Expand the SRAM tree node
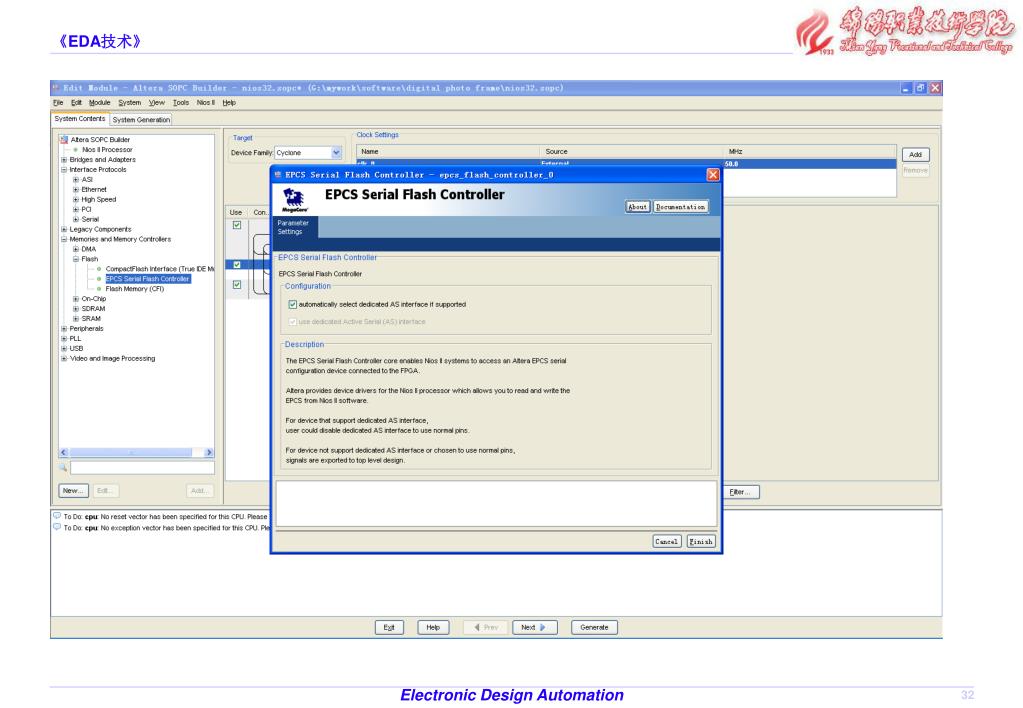 [76, 319]
